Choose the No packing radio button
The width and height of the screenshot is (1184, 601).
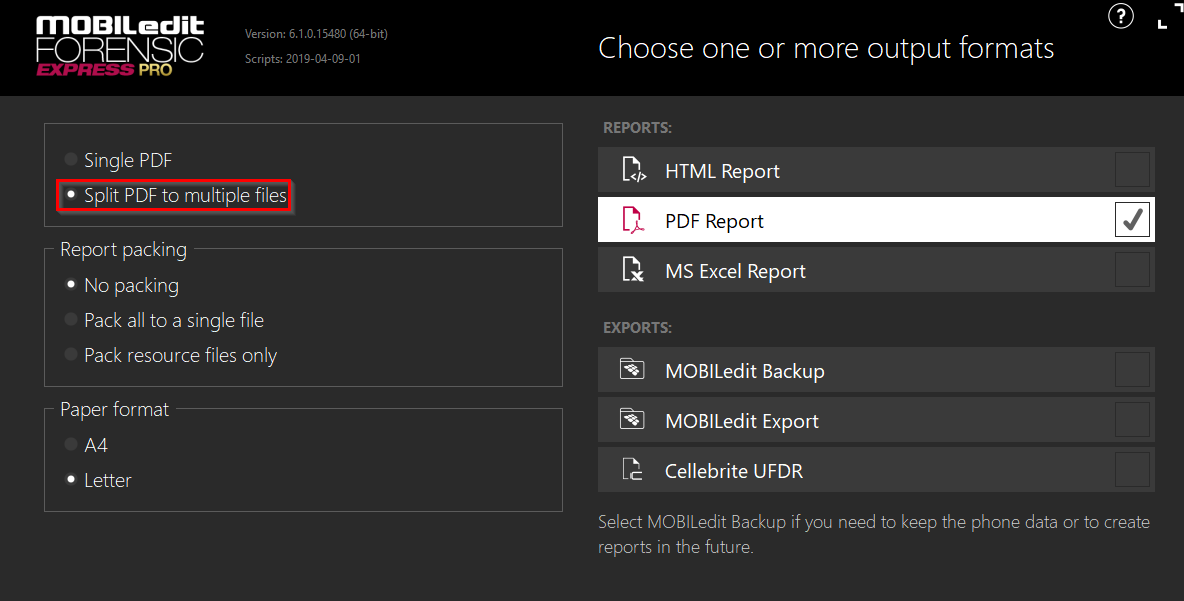coord(71,285)
